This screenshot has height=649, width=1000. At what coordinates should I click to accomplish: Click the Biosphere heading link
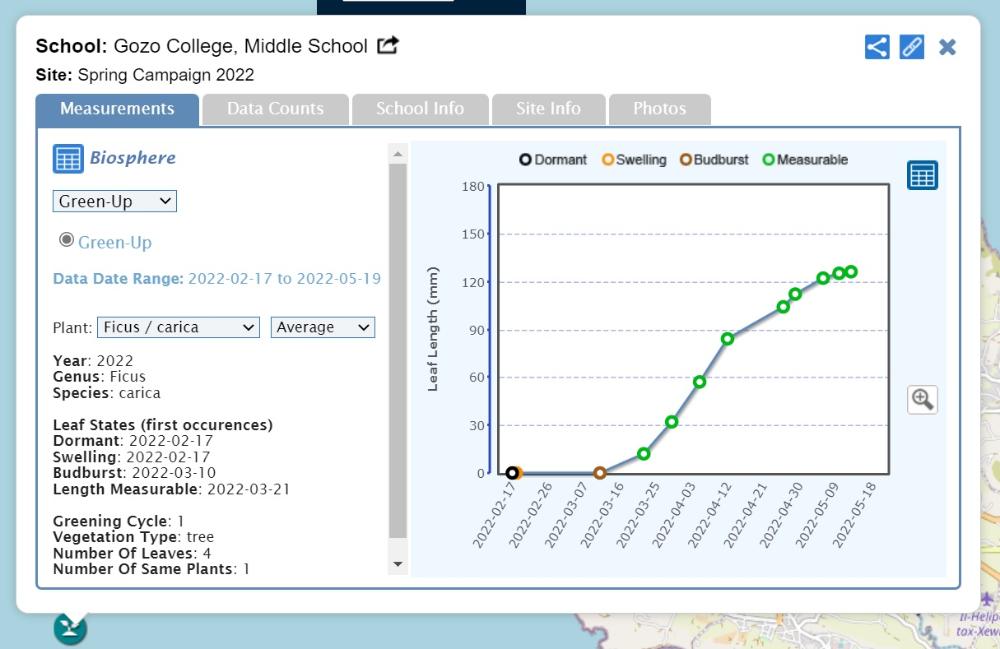coord(132,158)
